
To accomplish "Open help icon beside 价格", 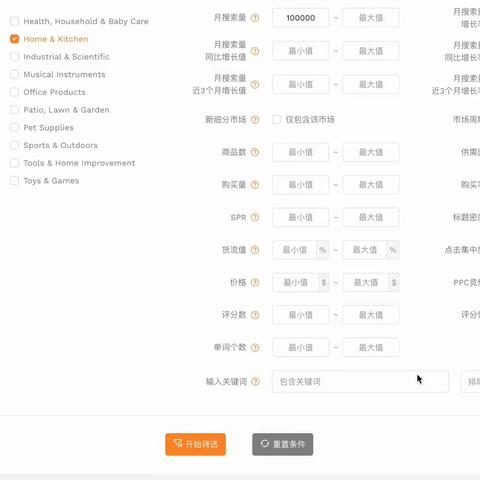I will 255,282.
